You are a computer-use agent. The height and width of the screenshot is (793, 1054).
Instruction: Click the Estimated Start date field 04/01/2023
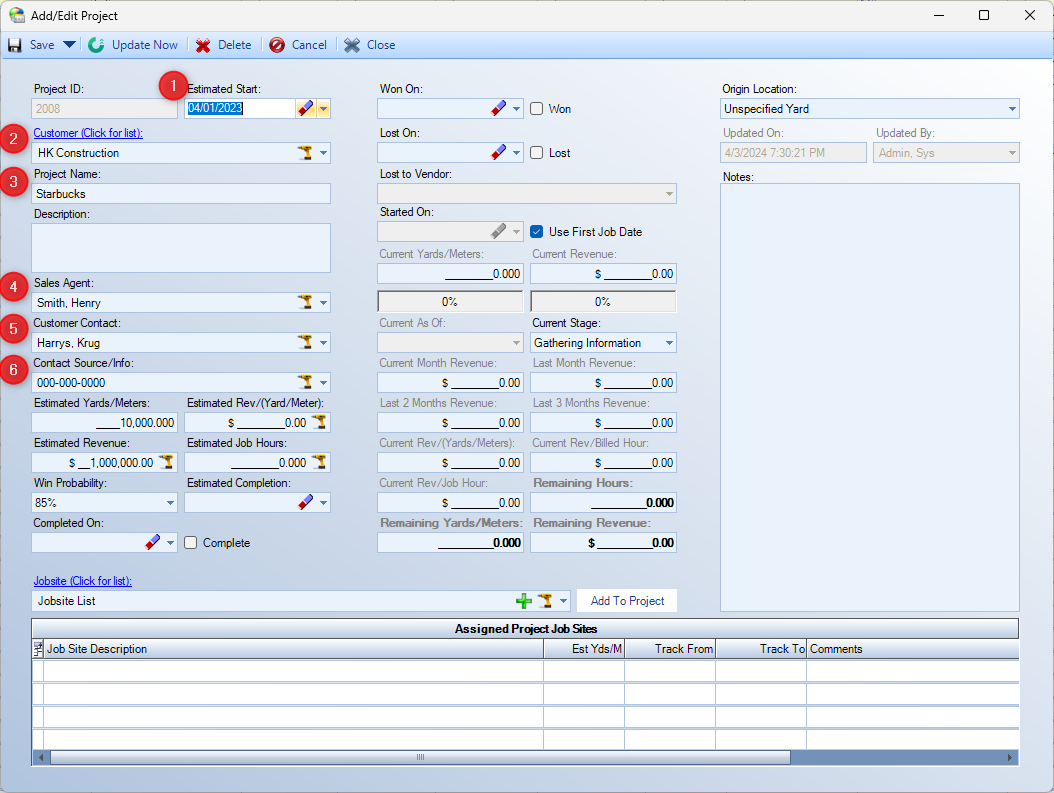click(x=240, y=108)
